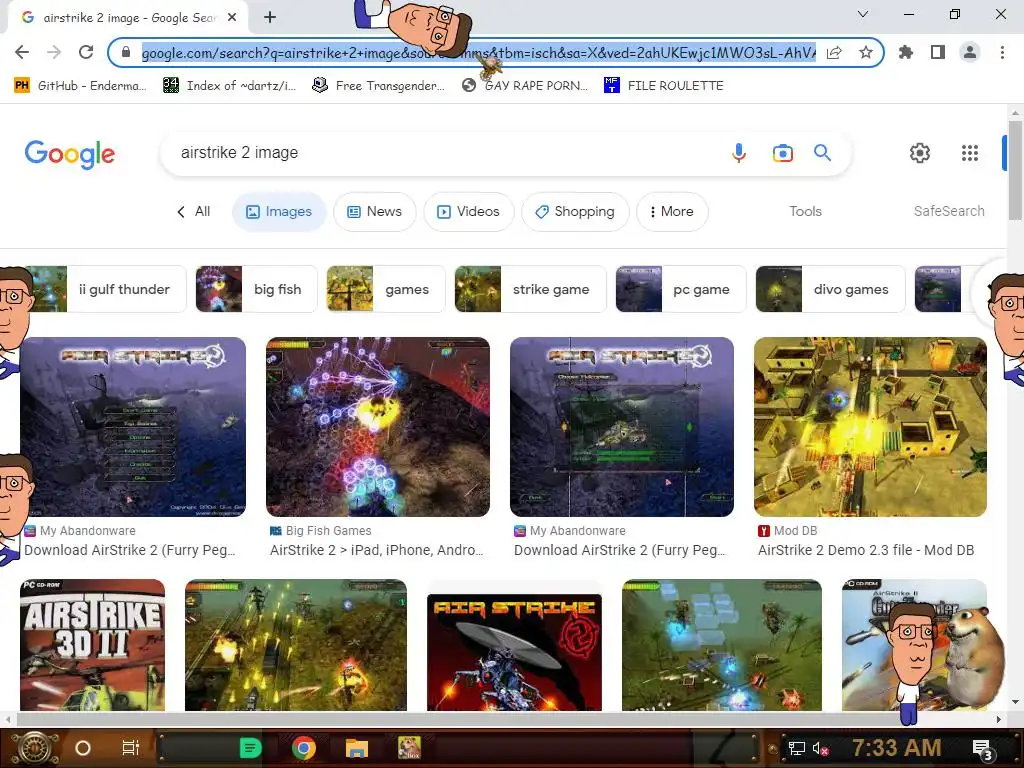The height and width of the screenshot is (768, 1024).
Task: Open Cortana circle on taskbar
Action: (x=82, y=748)
